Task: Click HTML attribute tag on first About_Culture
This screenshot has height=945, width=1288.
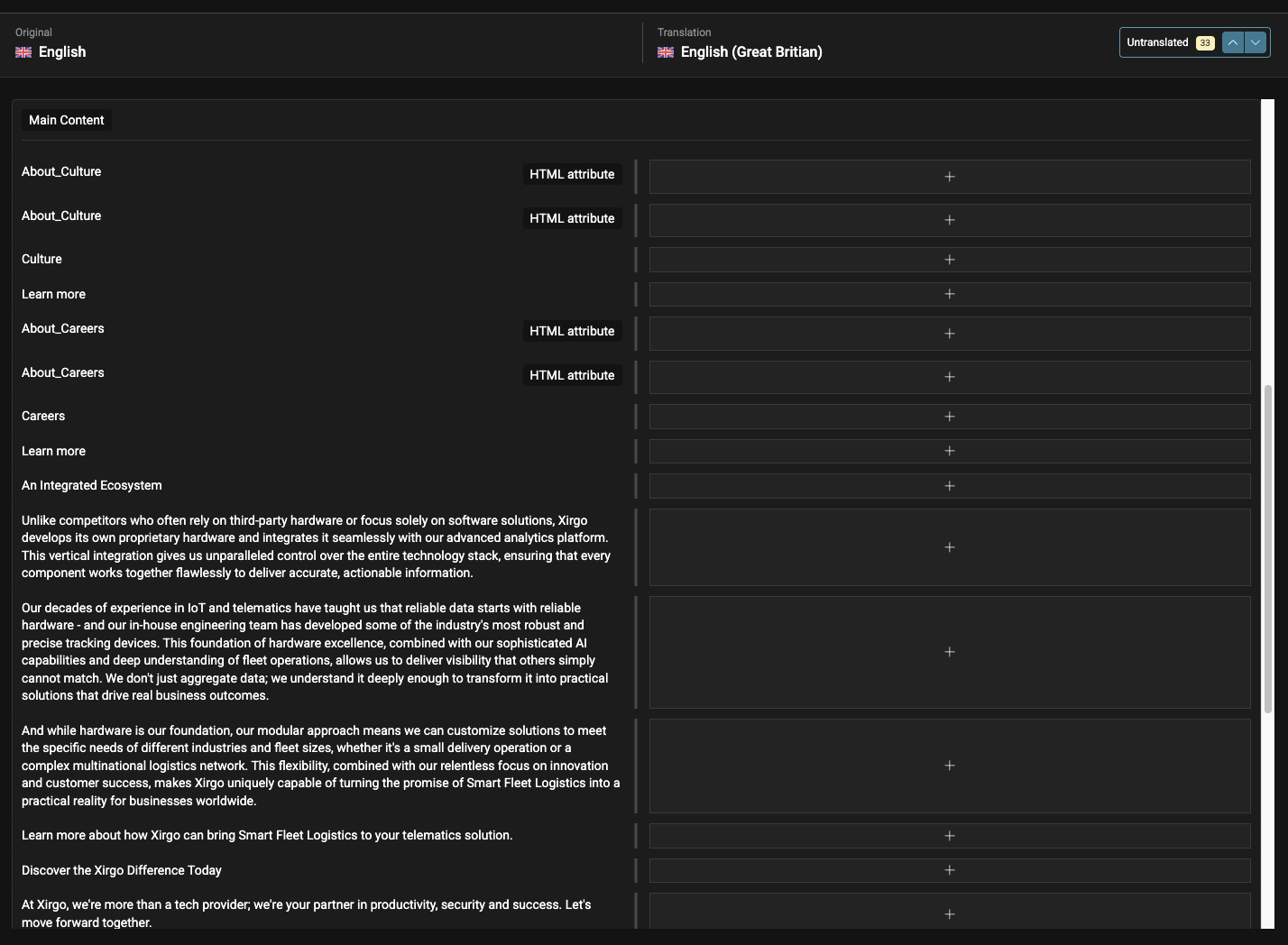Action: pos(572,174)
